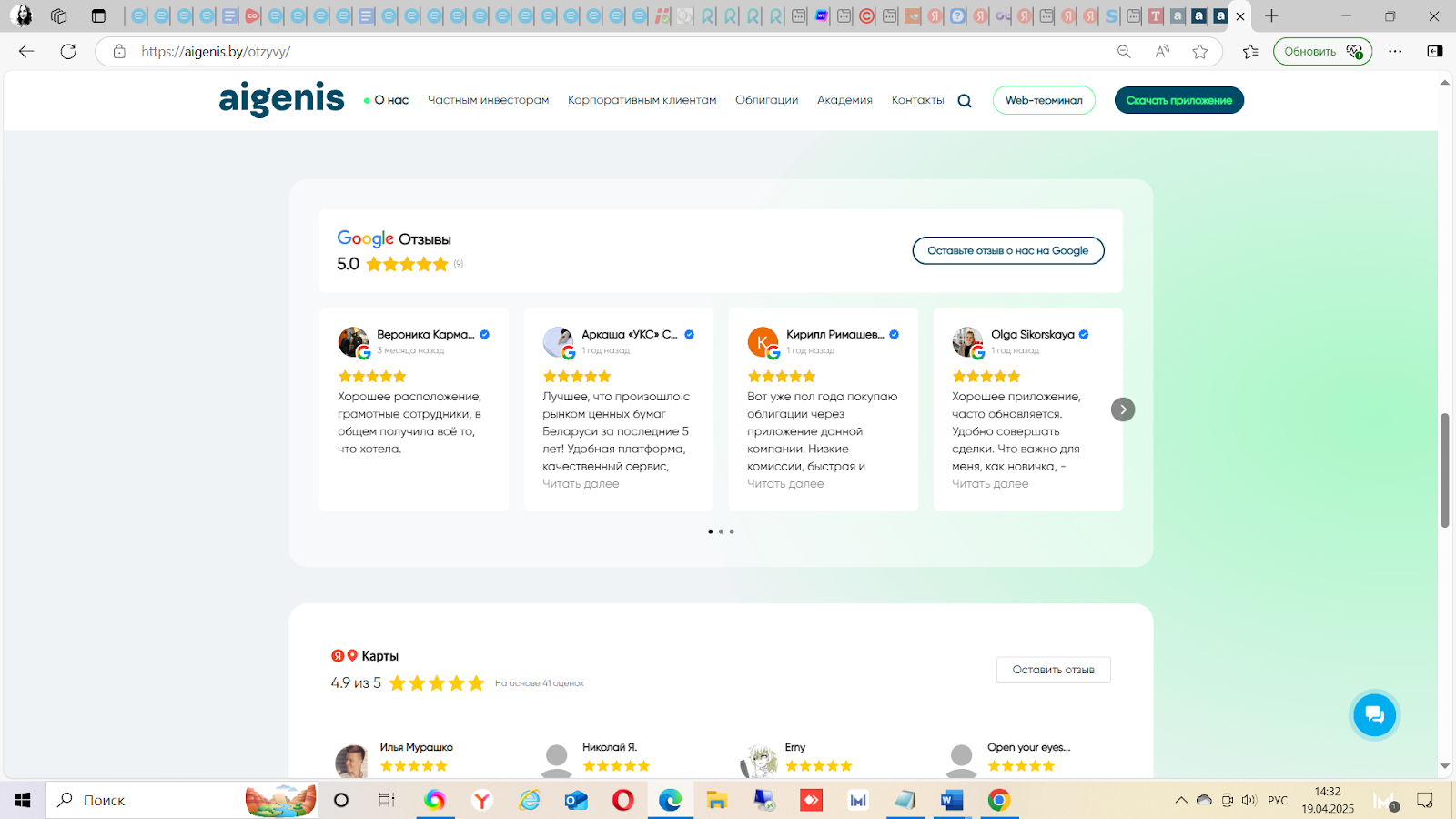Viewport: 1456px width, 819px height.
Task: Click Илья Мурашко reviewer name
Action: 417,747
